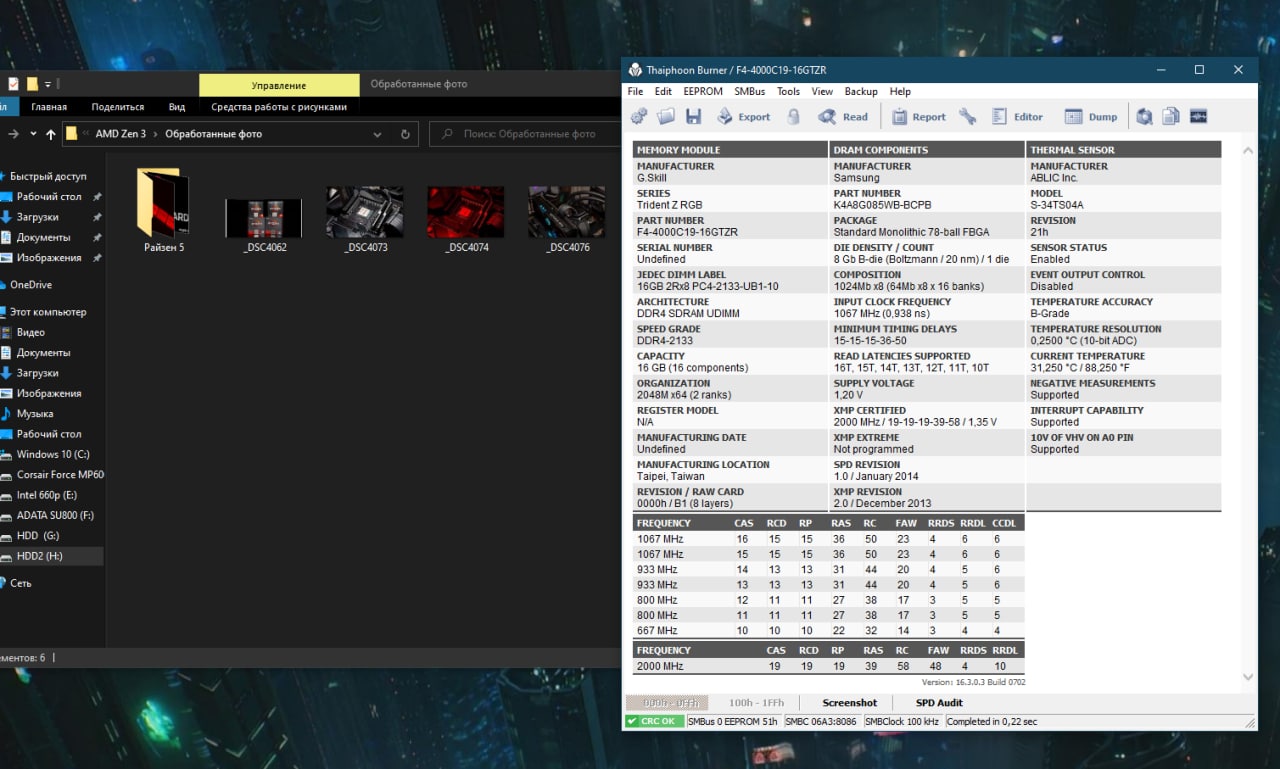The width and height of the screenshot is (1280, 769).
Task: Click AMD Zen 3 in the breadcrumb path
Action: [120, 134]
